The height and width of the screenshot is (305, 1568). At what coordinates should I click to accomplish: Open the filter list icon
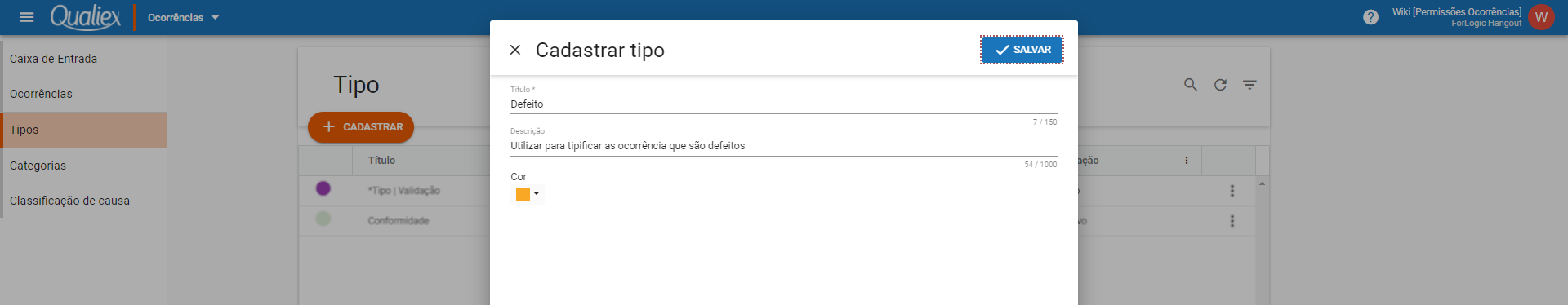coord(1249,85)
